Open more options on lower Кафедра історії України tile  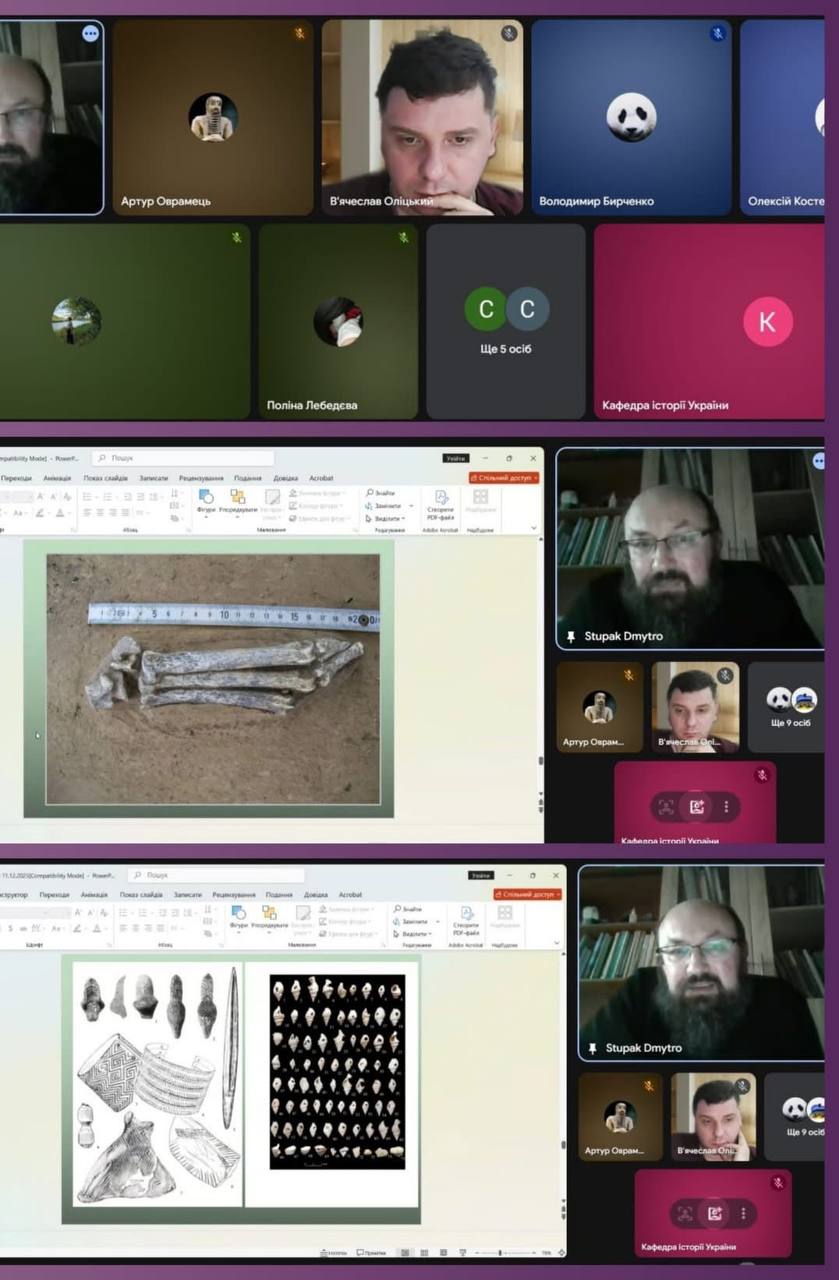point(743,1214)
